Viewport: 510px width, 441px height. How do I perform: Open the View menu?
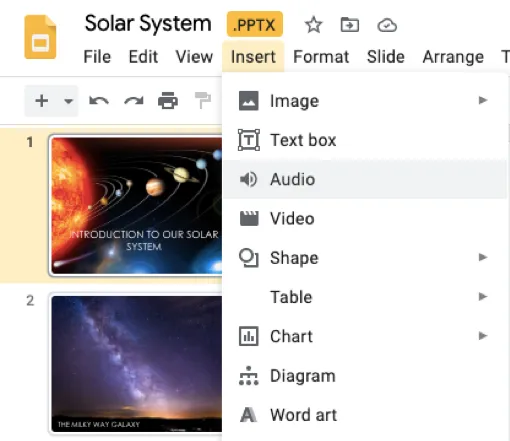[x=194, y=57]
